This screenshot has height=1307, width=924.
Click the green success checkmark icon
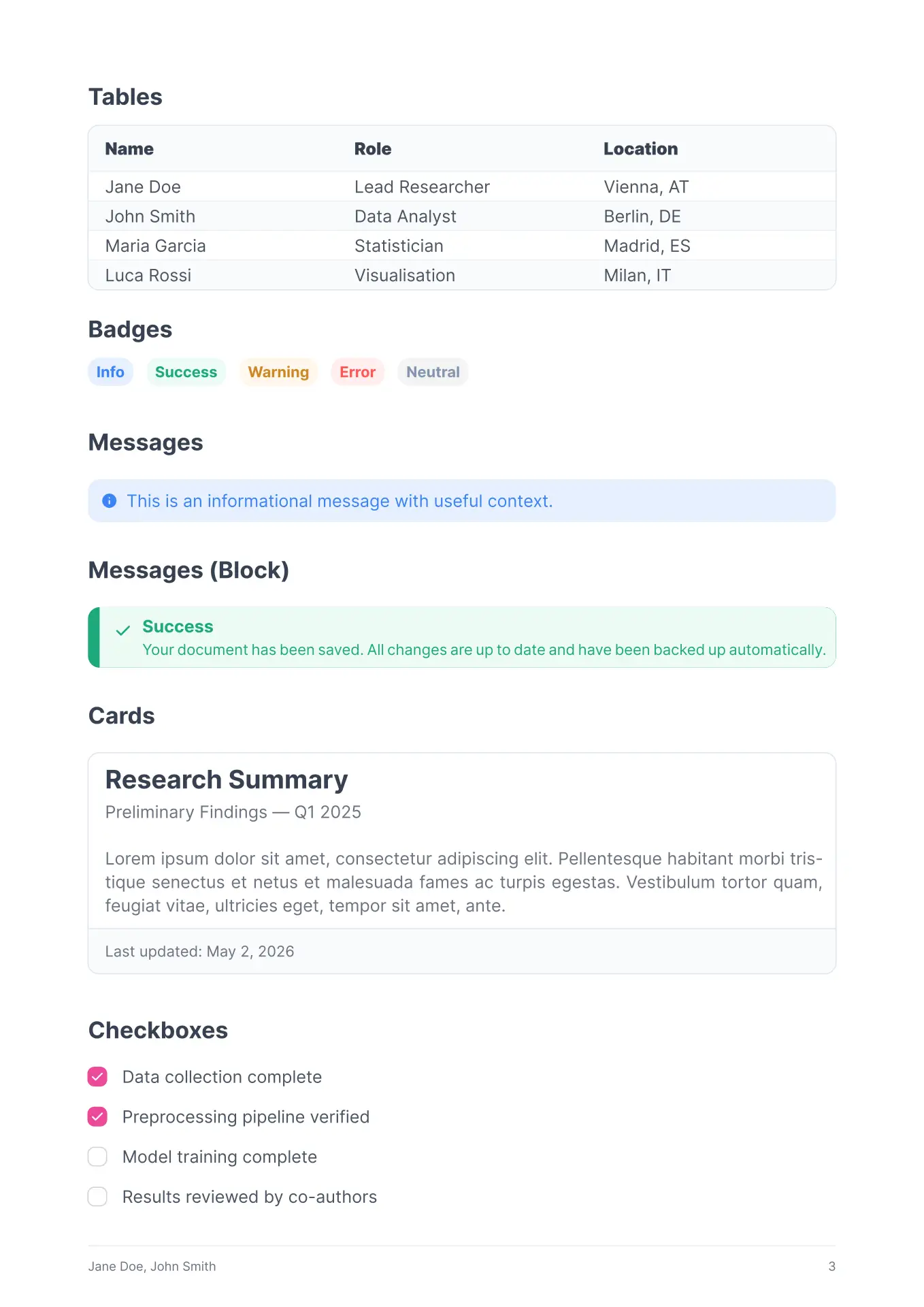[123, 630]
